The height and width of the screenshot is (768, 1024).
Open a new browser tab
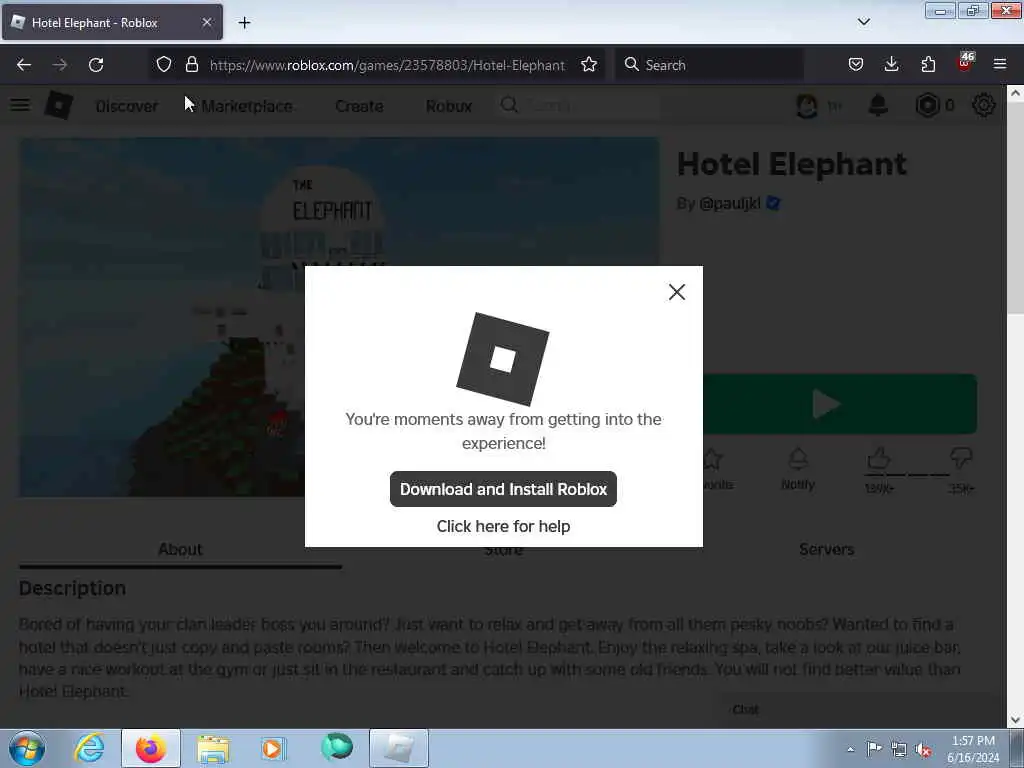pos(244,23)
